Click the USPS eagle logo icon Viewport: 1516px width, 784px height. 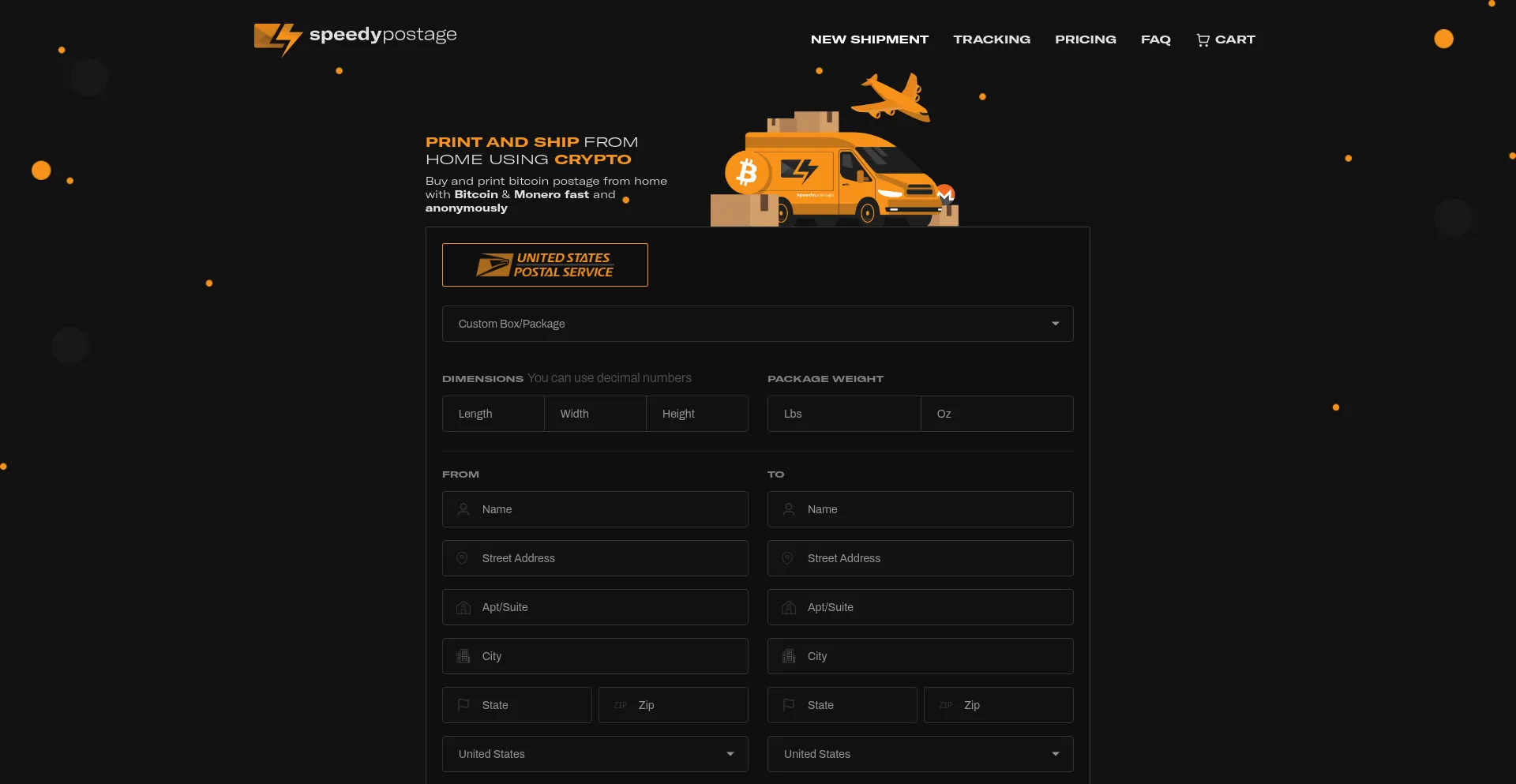pyautogui.click(x=493, y=265)
